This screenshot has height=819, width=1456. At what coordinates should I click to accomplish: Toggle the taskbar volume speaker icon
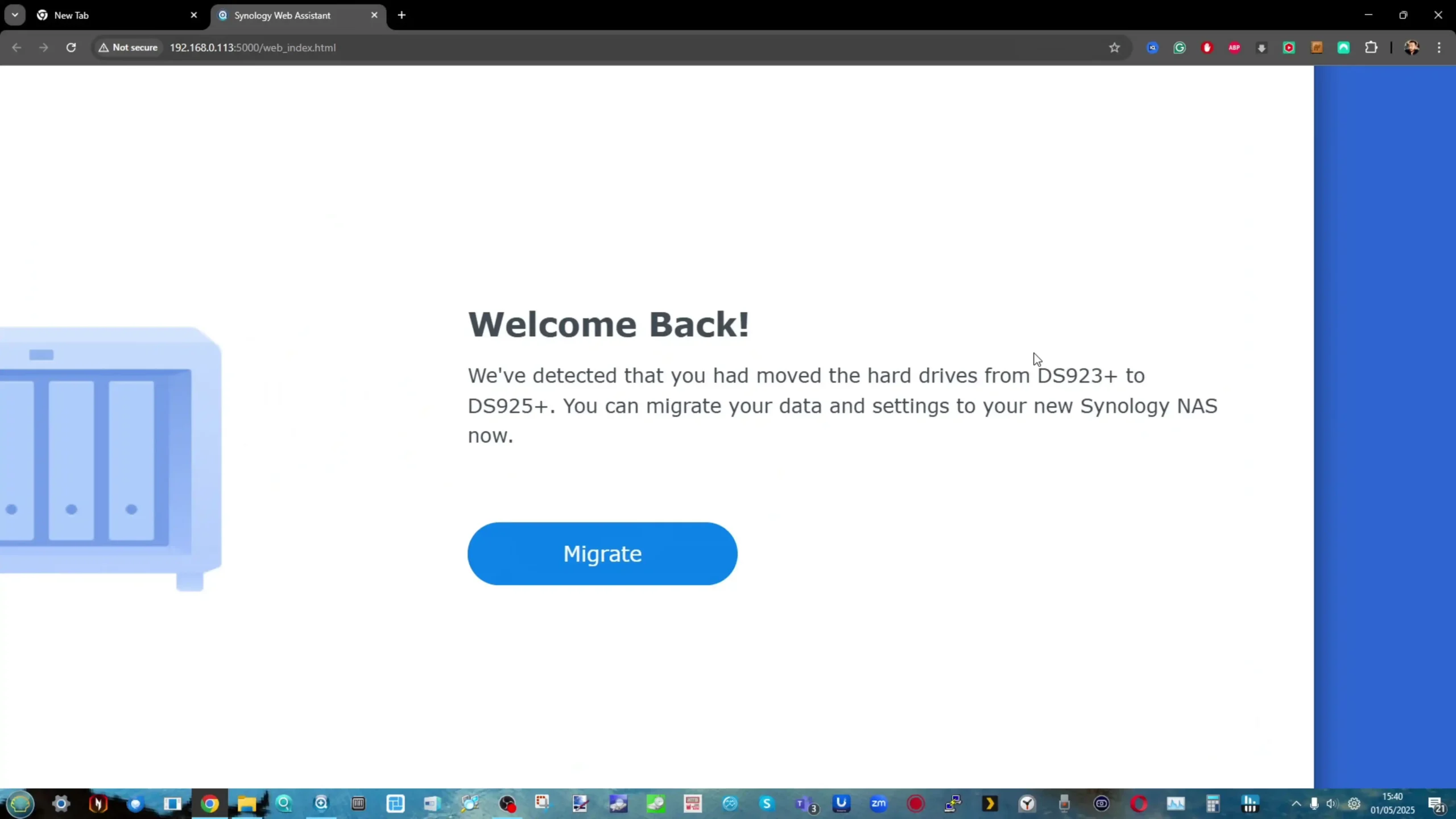pos(1332,804)
